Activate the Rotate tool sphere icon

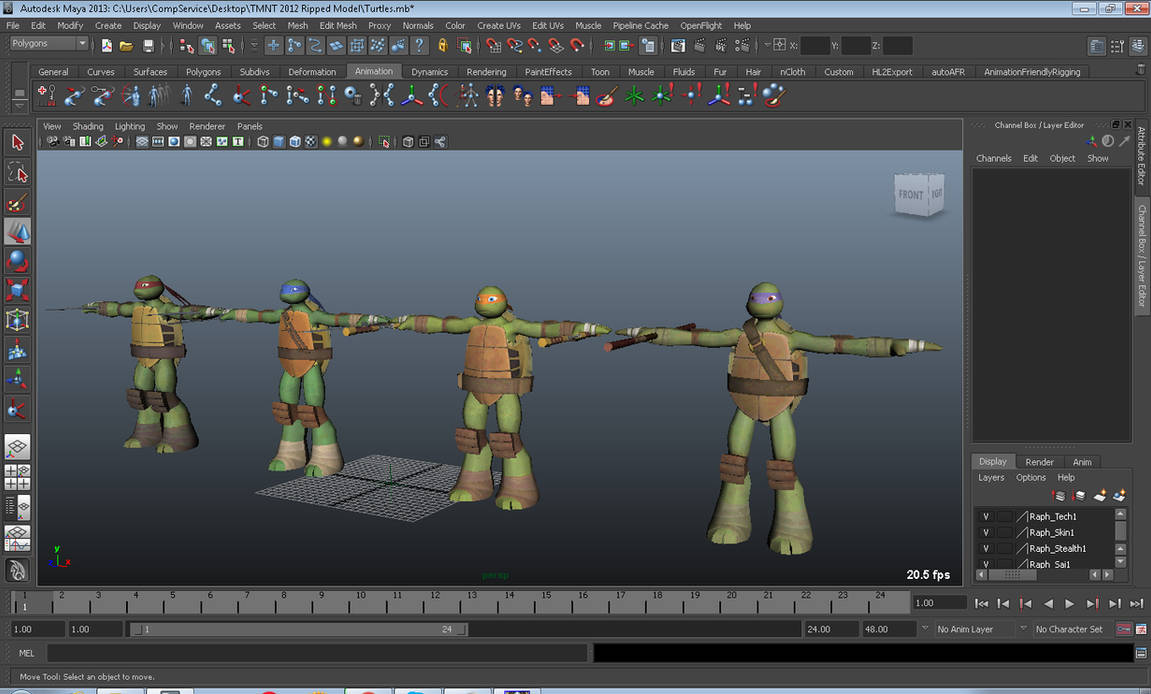[17, 261]
